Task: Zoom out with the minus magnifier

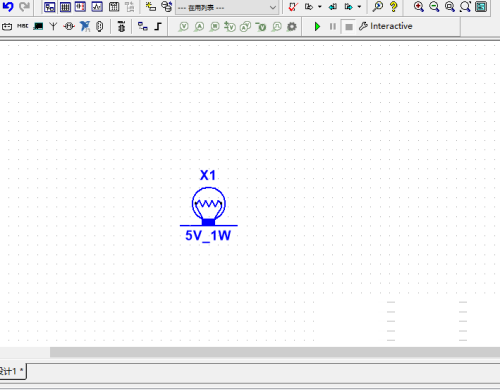Action: (434, 7)
